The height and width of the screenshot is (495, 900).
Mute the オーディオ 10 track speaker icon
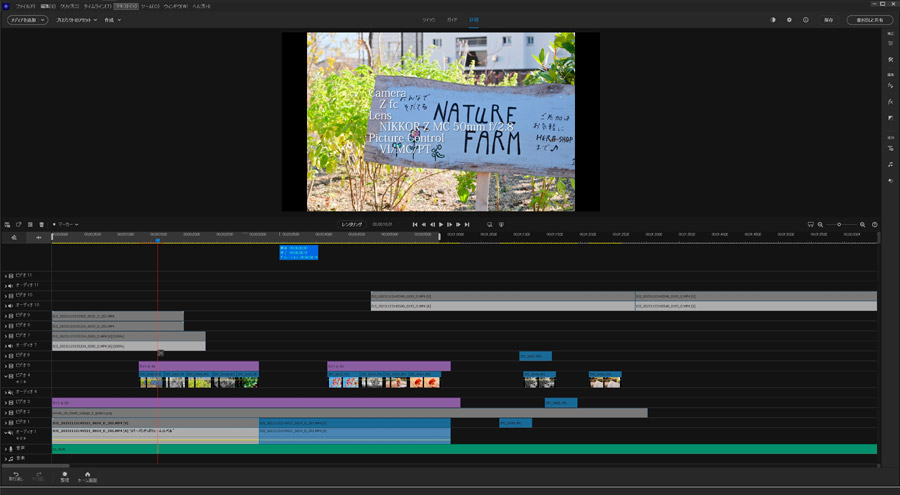point(11,306)
